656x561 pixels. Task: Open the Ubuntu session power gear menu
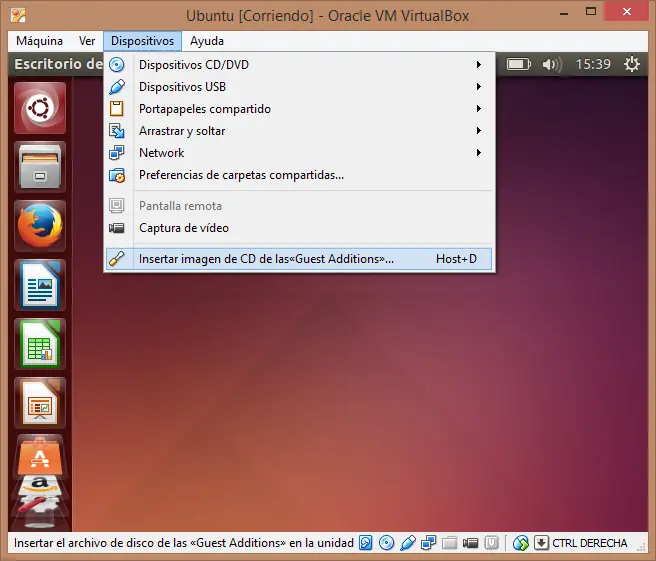631,64
